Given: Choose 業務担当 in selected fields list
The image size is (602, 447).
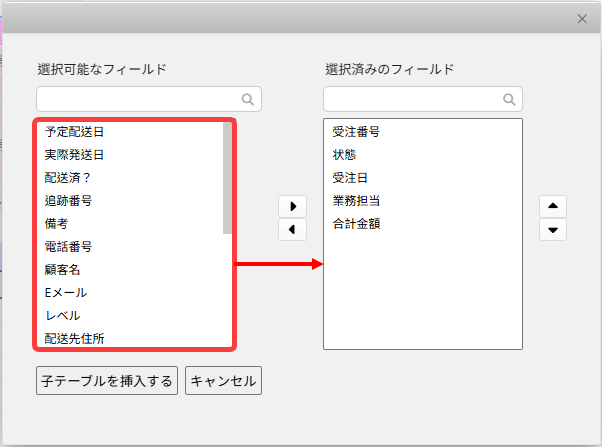Looking at the screenshot, I should [x=356, y=201].
